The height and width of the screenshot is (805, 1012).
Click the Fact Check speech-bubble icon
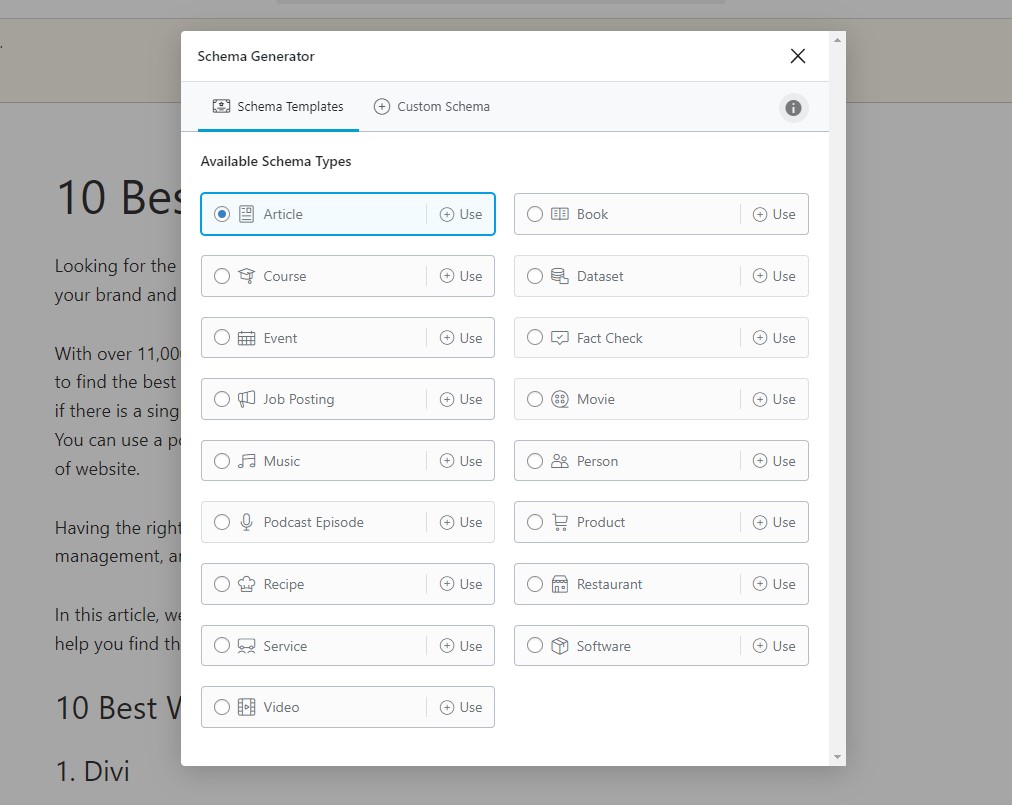point(560,338)
